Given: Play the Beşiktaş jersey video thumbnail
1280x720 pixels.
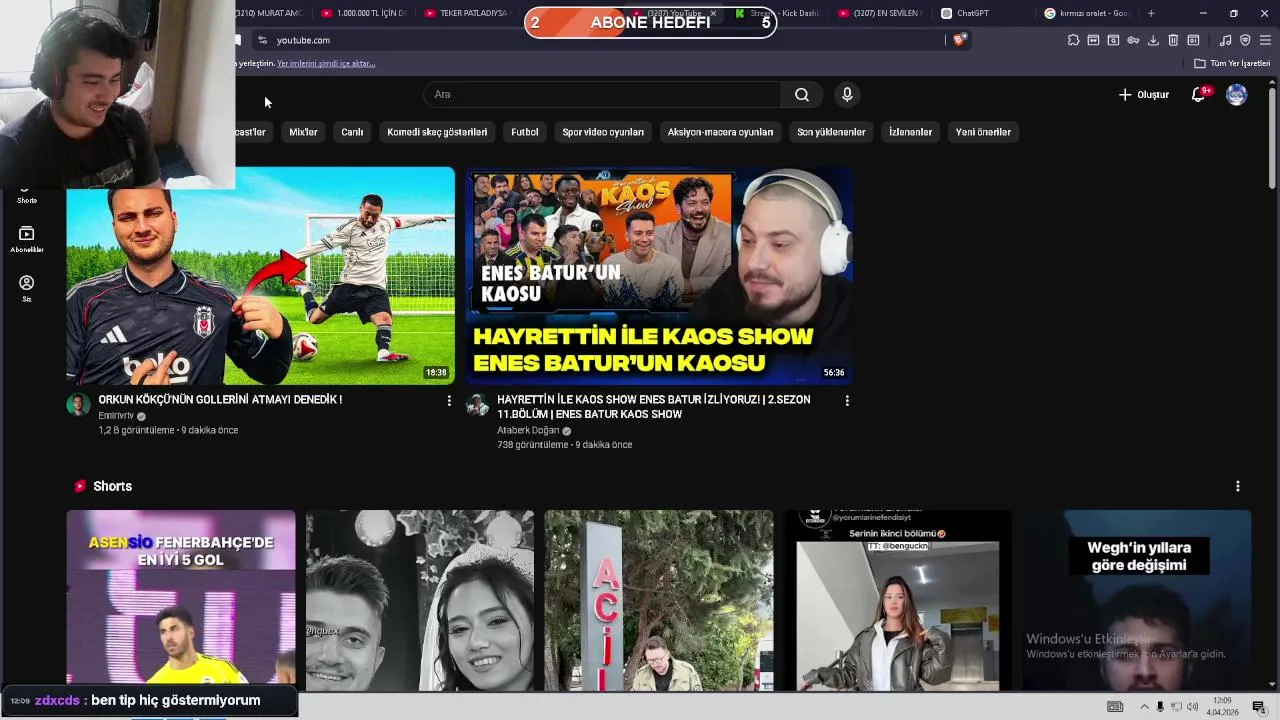Looking at the screenshot, I should point(260,276).
